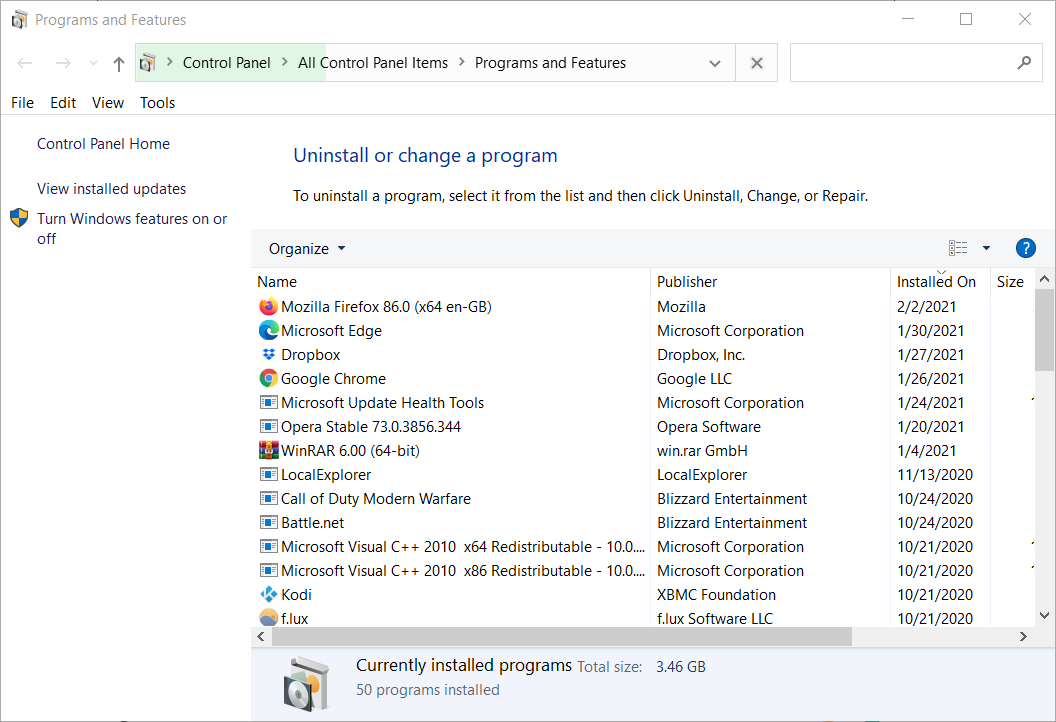This screenshot has width=1056, height=722.
Task: Click the Visual C++ 2010 x64 icon
Action: (x=268, y=547)
